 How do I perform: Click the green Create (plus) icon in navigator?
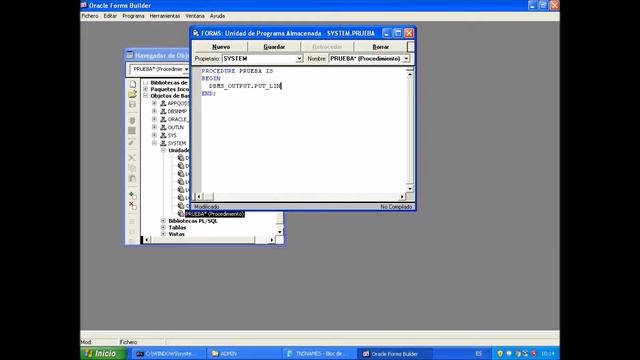tap(132, 196)
